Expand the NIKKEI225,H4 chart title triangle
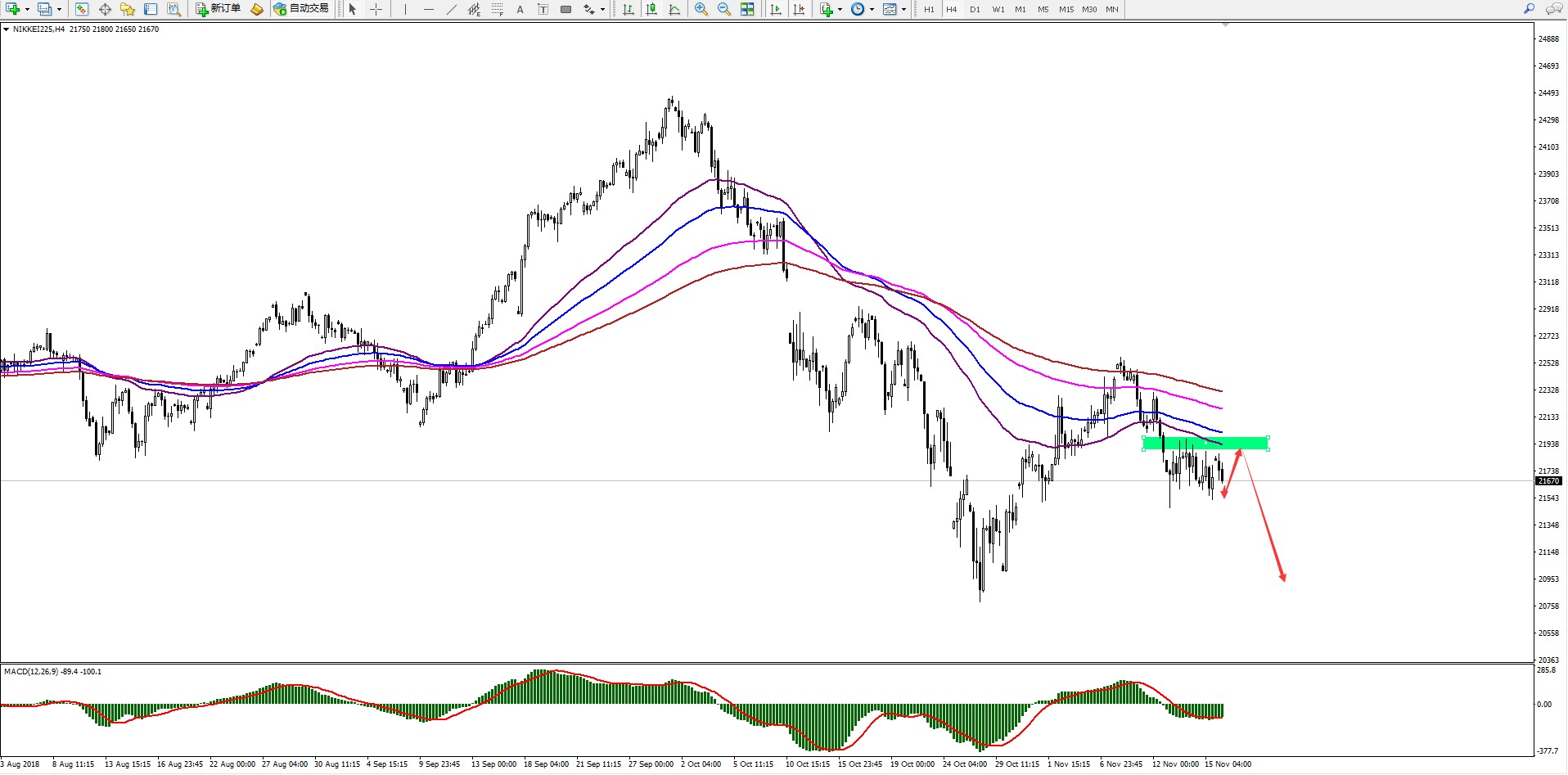The height and width of the screenshot is (775, 1568). tap(7, 29)
